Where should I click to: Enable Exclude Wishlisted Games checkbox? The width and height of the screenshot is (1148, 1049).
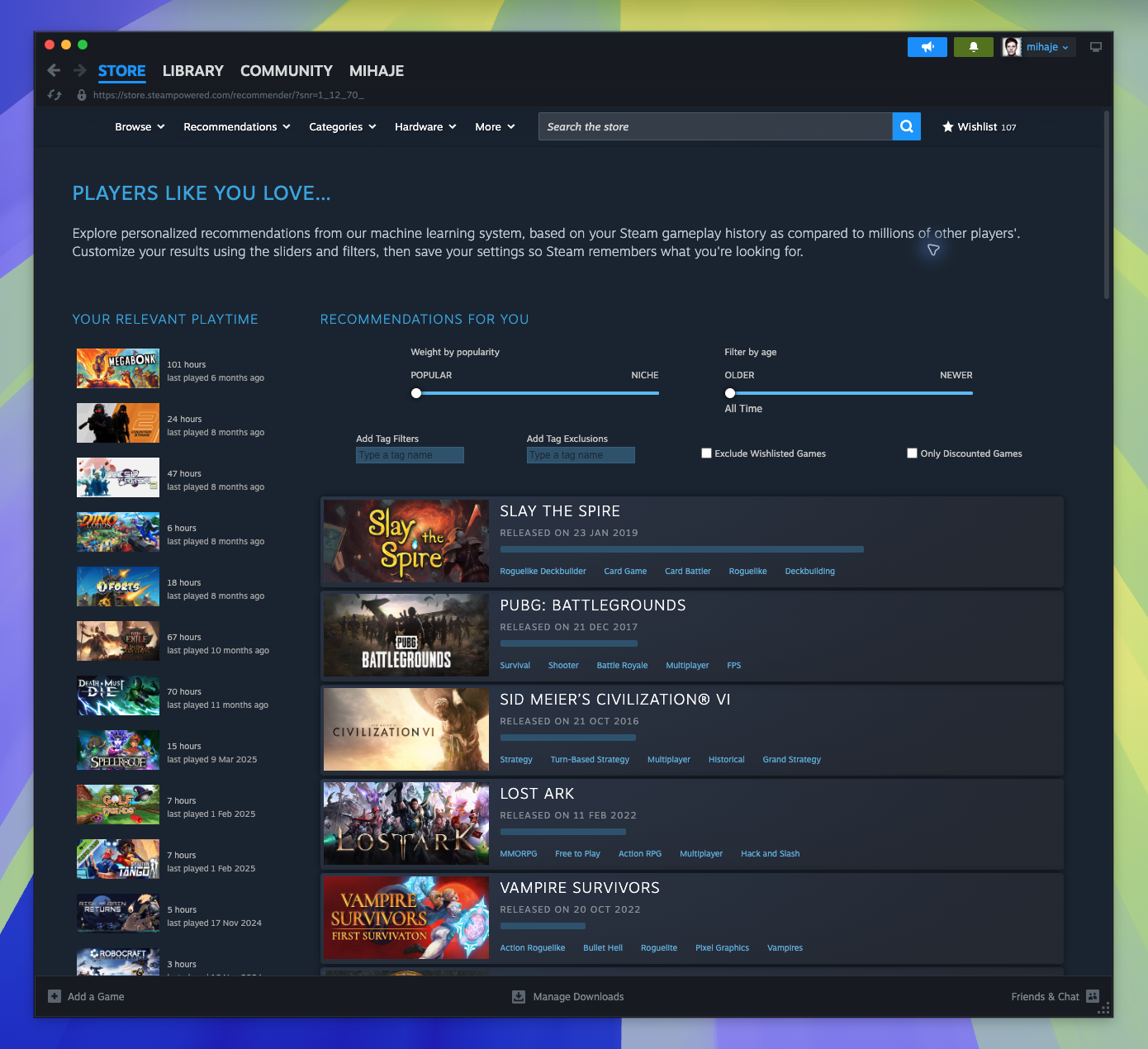point(707,453)
